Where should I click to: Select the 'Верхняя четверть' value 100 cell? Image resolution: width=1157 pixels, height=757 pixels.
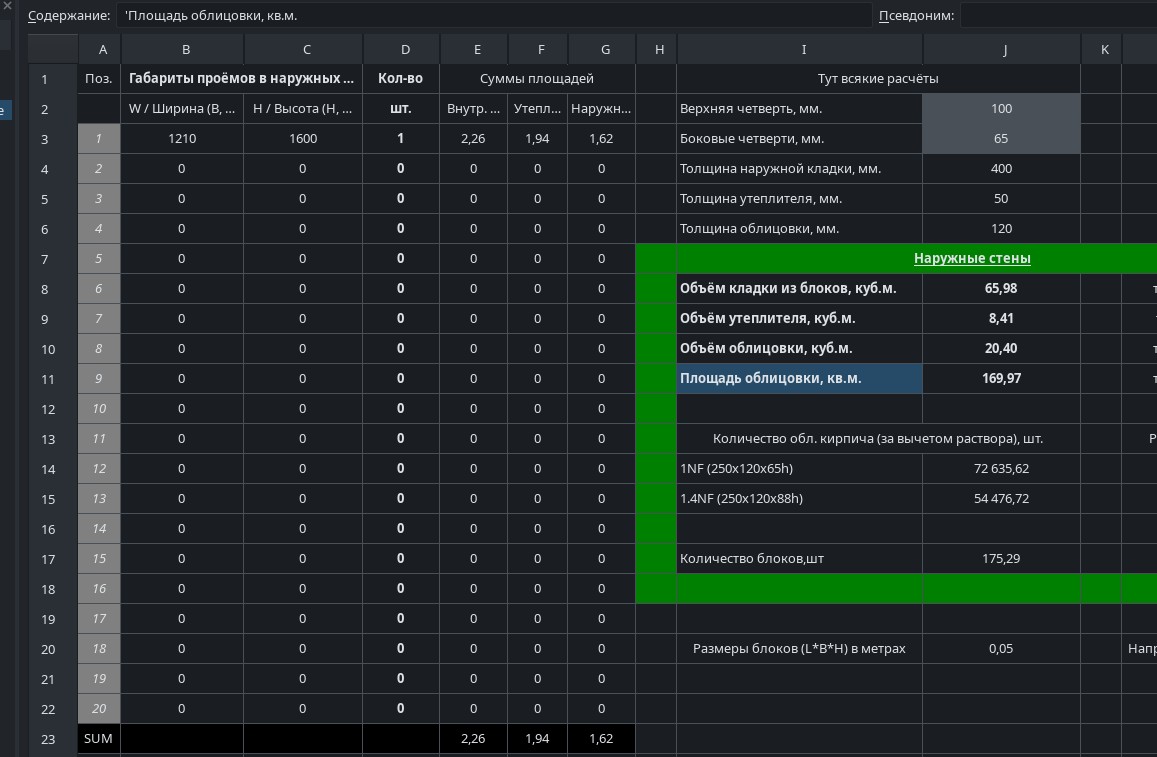click(1001, 108)
